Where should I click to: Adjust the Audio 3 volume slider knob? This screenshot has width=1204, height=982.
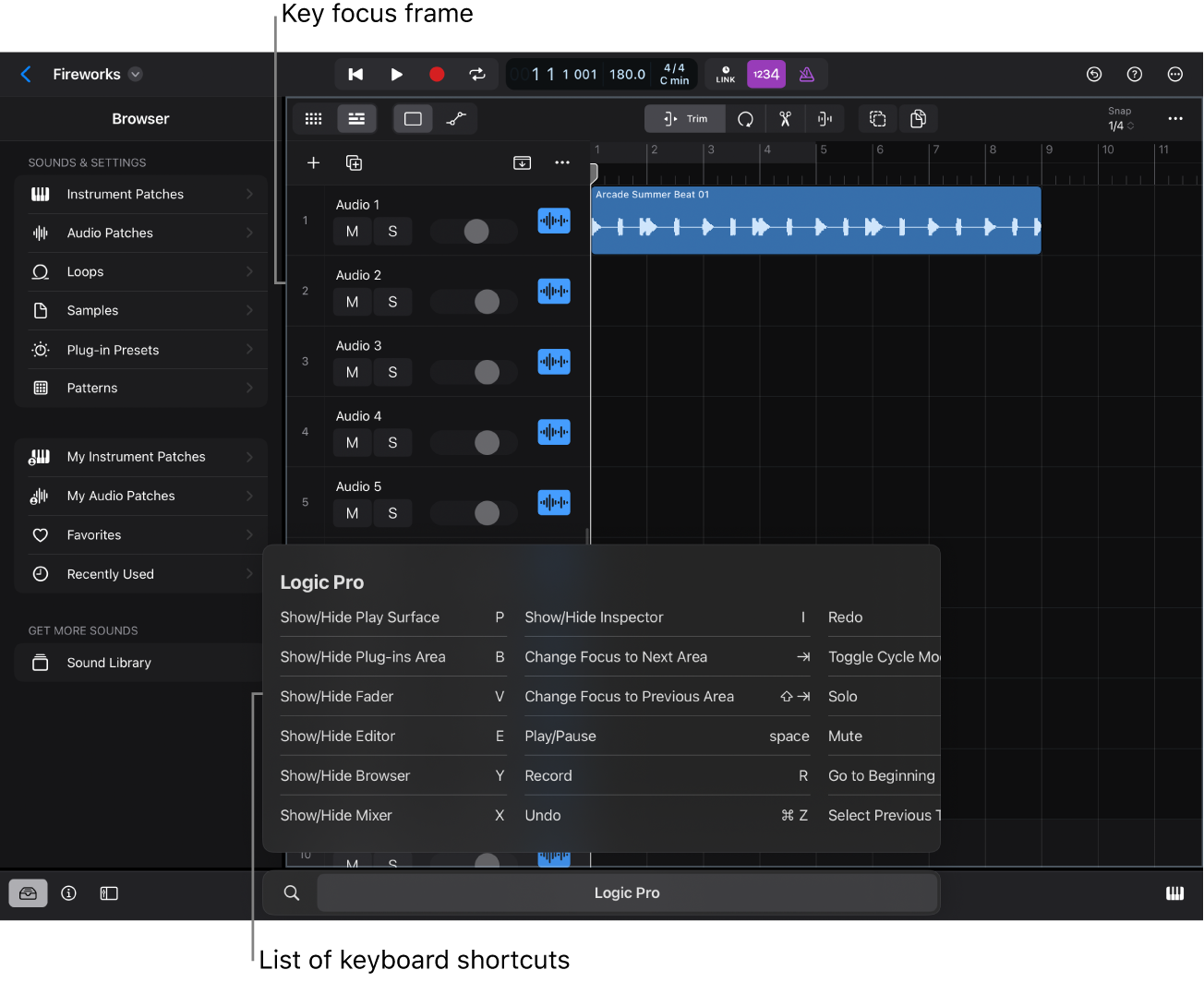tap(487, 373)
